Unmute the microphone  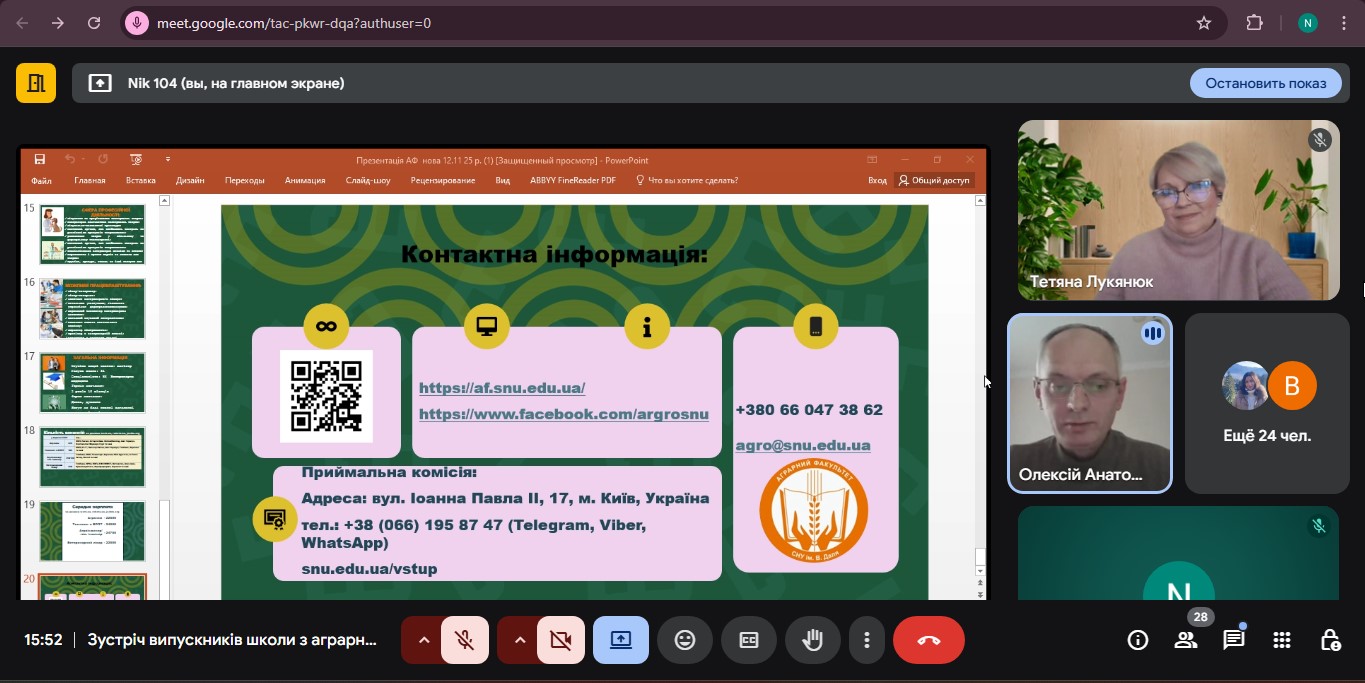pos(464,640)
